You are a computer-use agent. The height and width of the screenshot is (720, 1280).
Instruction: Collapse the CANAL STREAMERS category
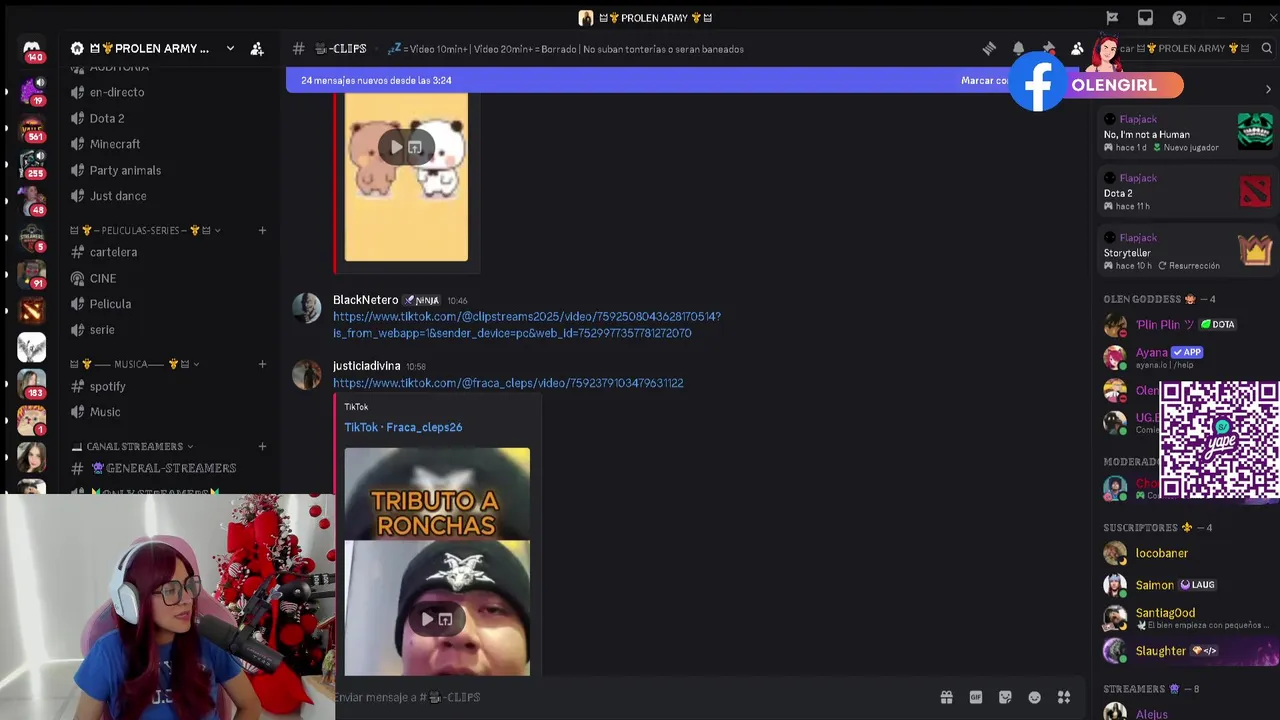click(x=133, y=446)
